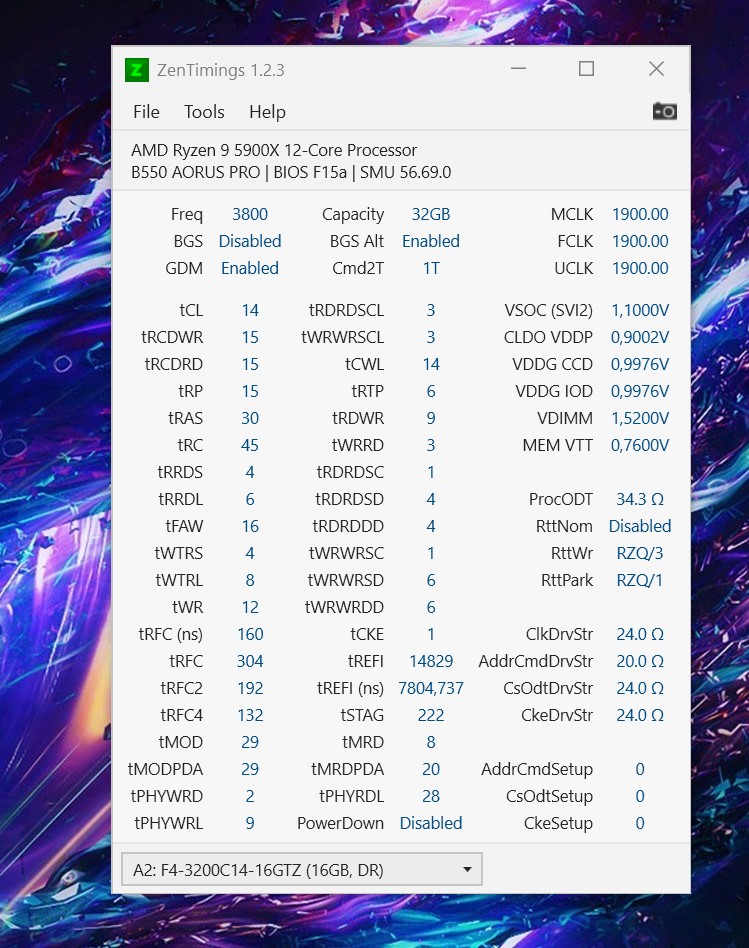Click the VDIMM voltage value
Image resolution: width=749 pixels, height=948 pixels.
pos(640,418)
